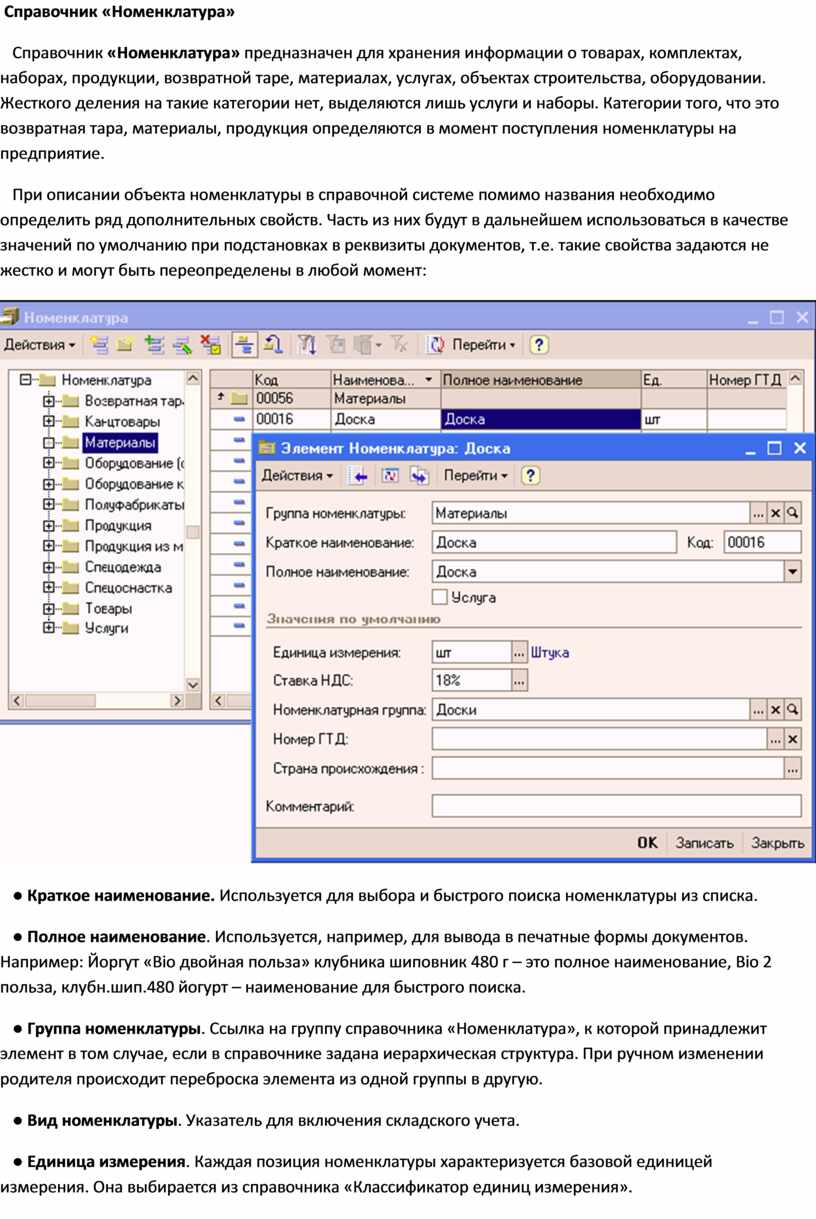
Task: Click the 00016 code cell in the list
Action: pos(291,419)
